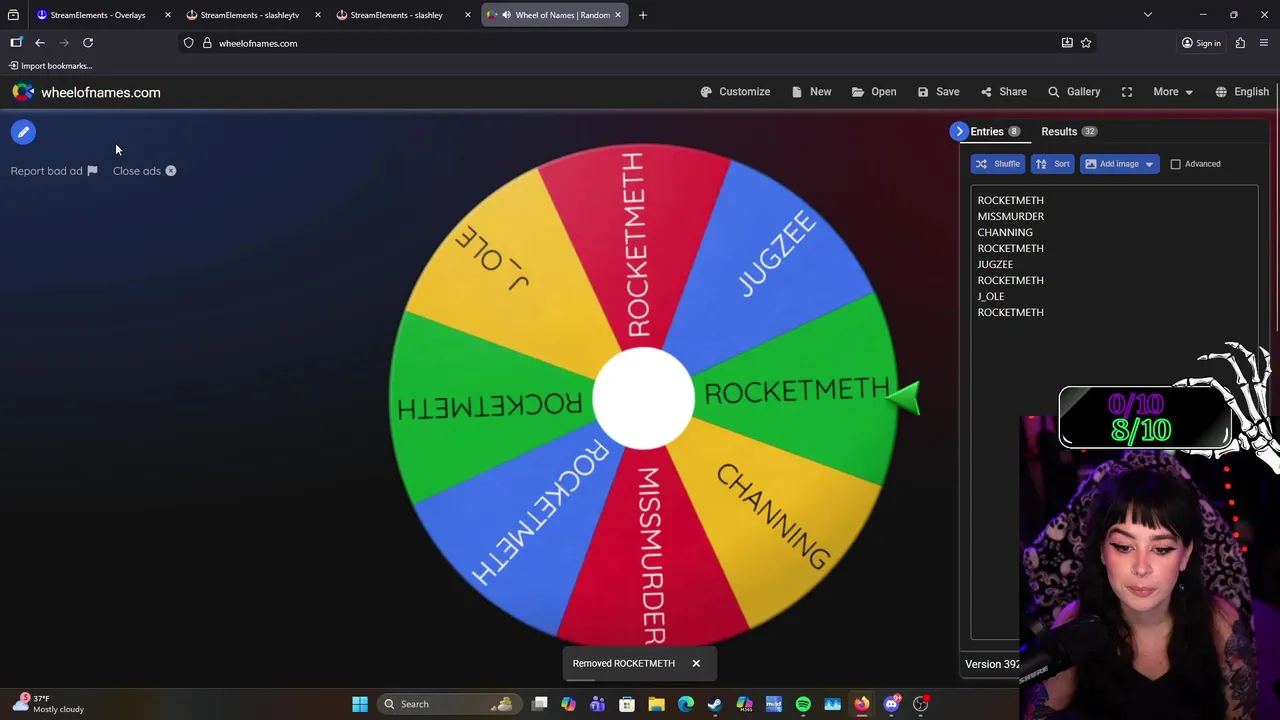The height and width of the screenshot is (720, 1280).
Task: Open File Explorer from taskbar
Action: (x=656, y=704)
